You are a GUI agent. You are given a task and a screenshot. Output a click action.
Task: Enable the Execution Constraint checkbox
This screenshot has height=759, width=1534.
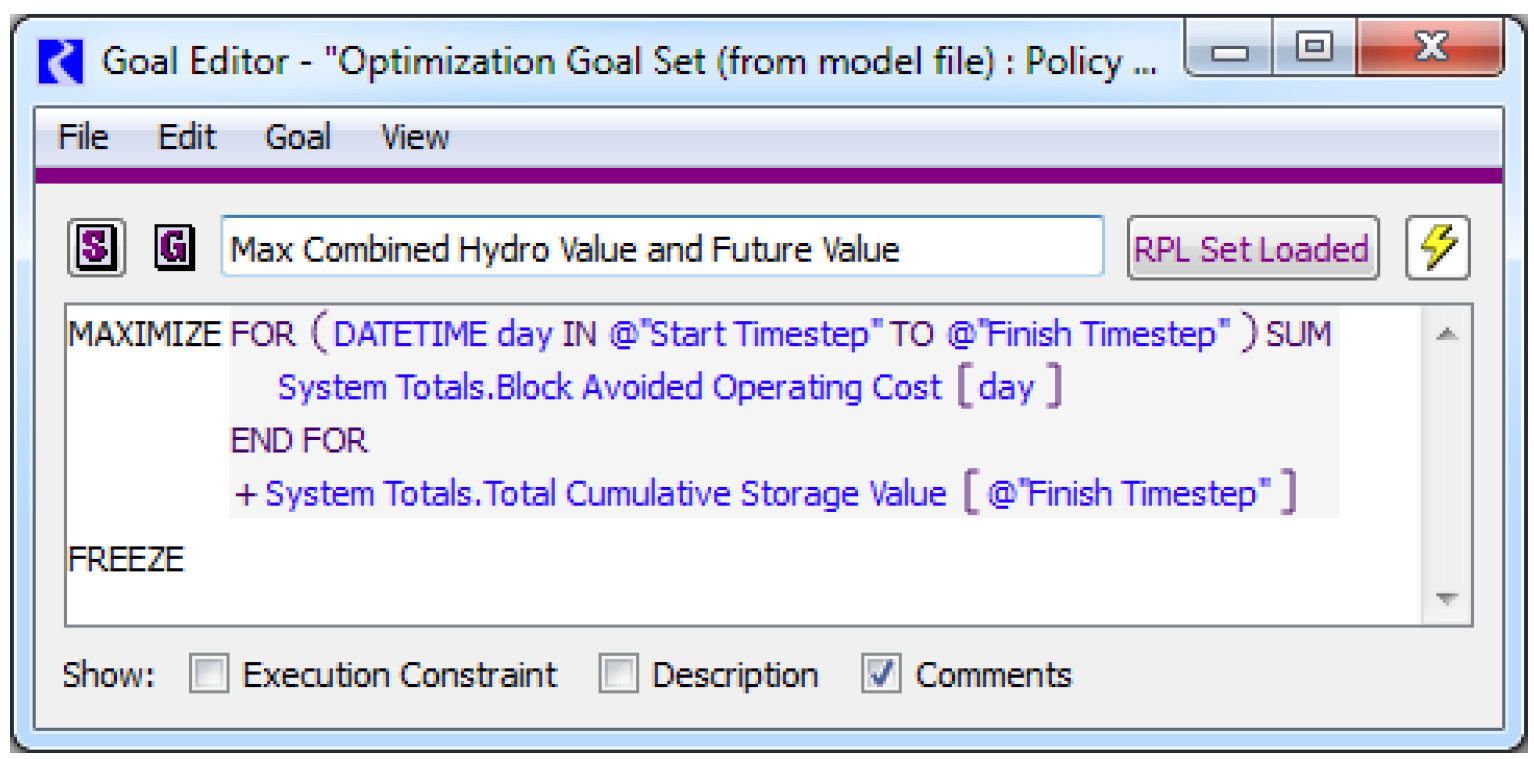coord(210,674)
